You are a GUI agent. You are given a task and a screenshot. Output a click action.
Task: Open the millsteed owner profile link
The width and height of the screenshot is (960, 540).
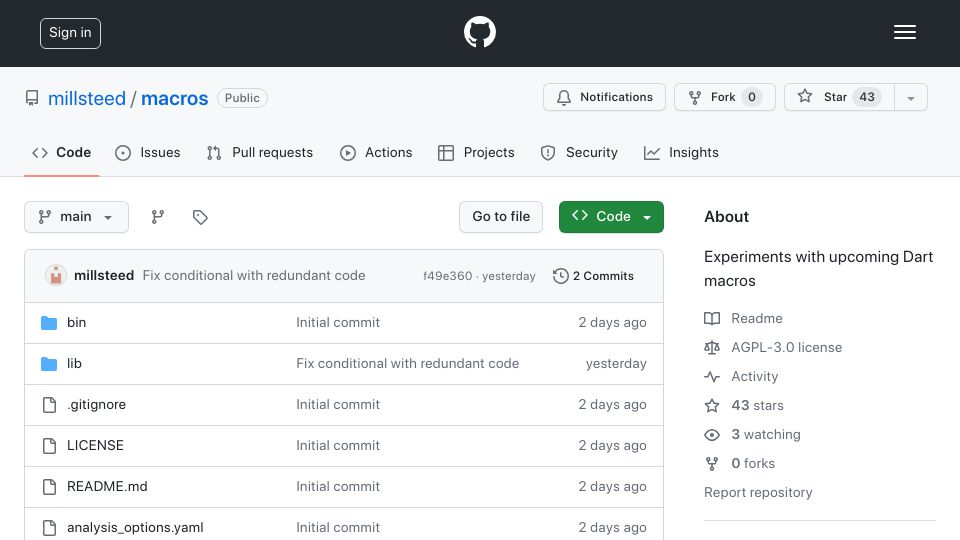pos(87,98)
